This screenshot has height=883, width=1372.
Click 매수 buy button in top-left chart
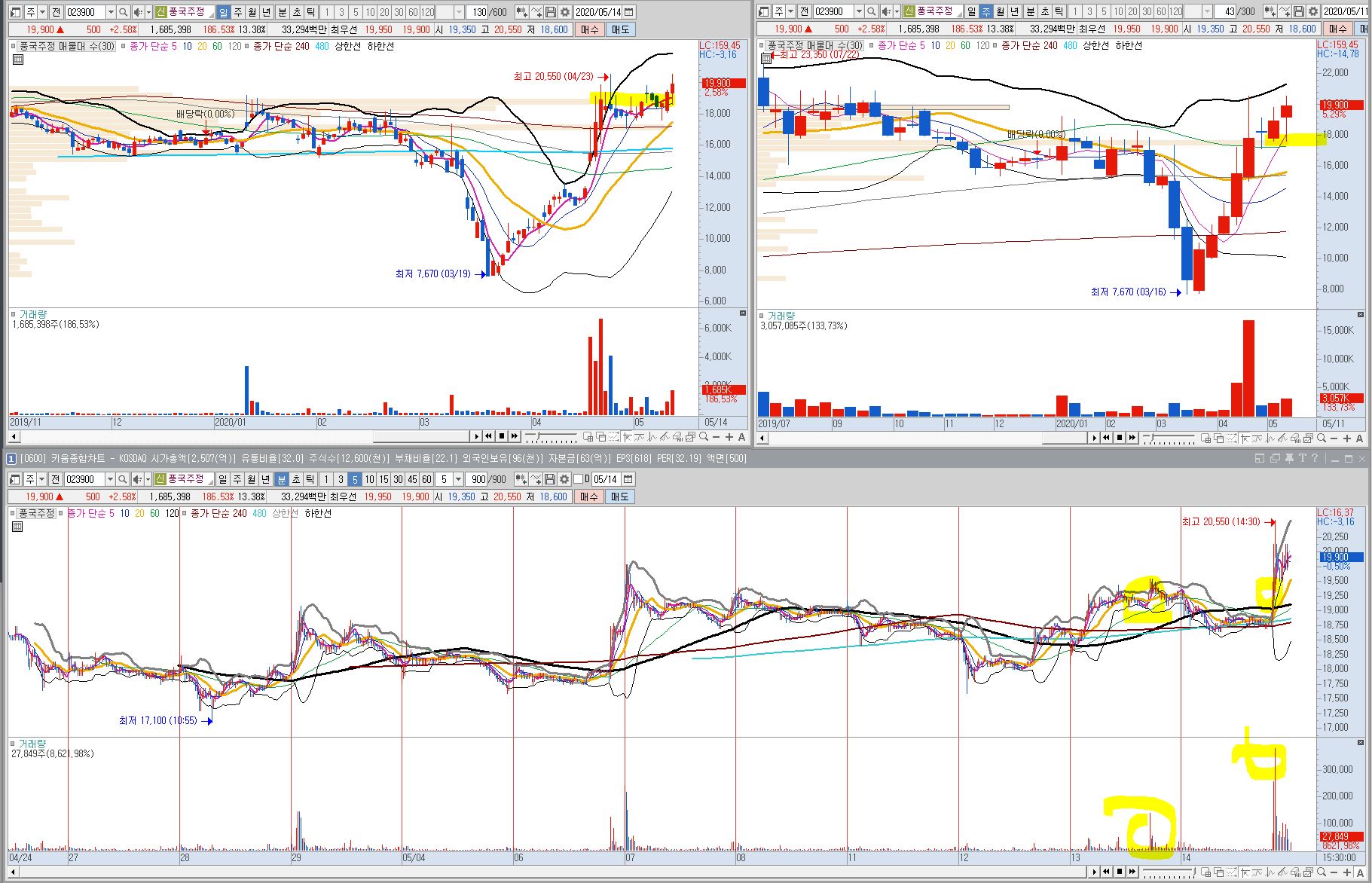(589, 29)
